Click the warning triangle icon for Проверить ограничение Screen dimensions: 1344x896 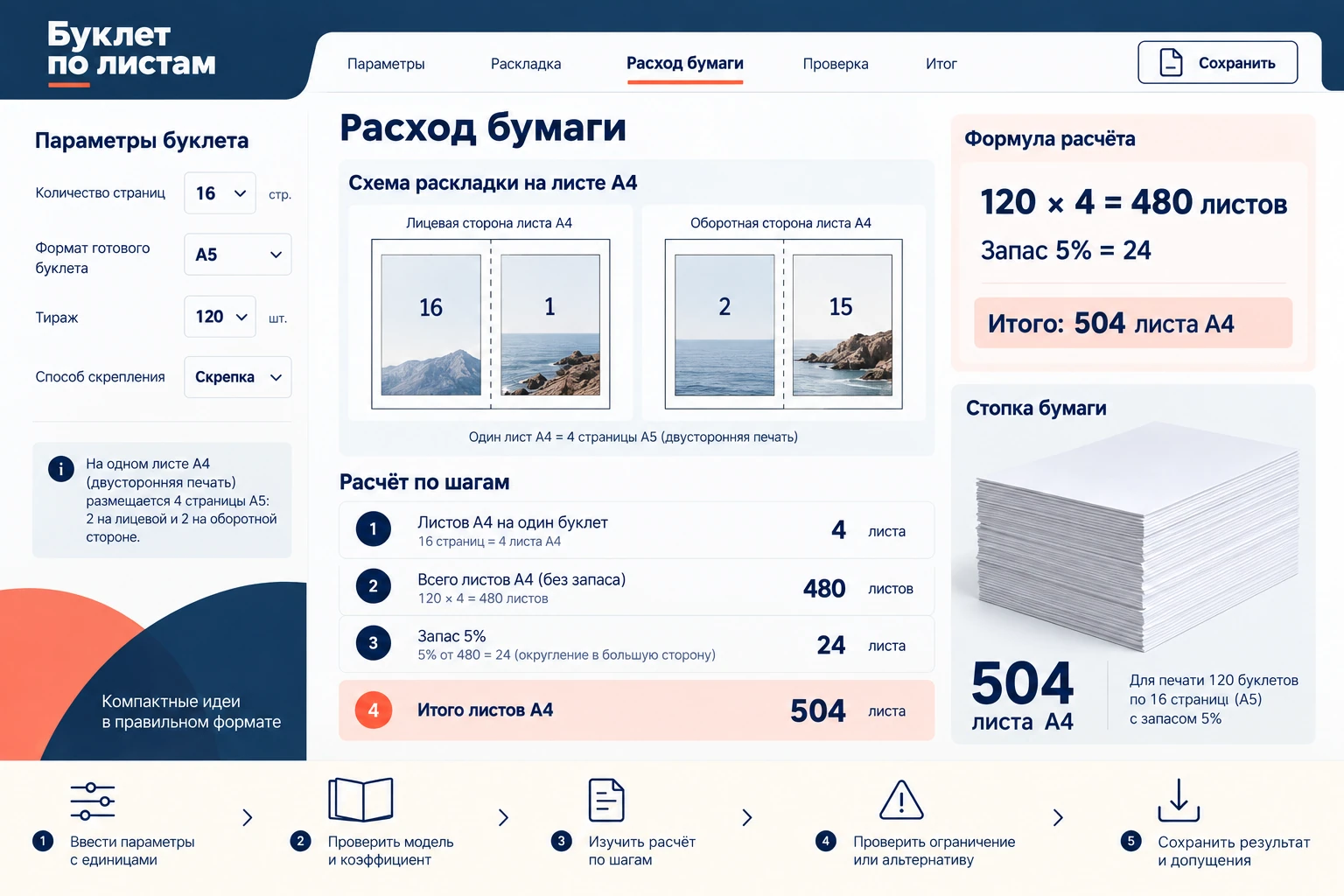tap(901, 800)
